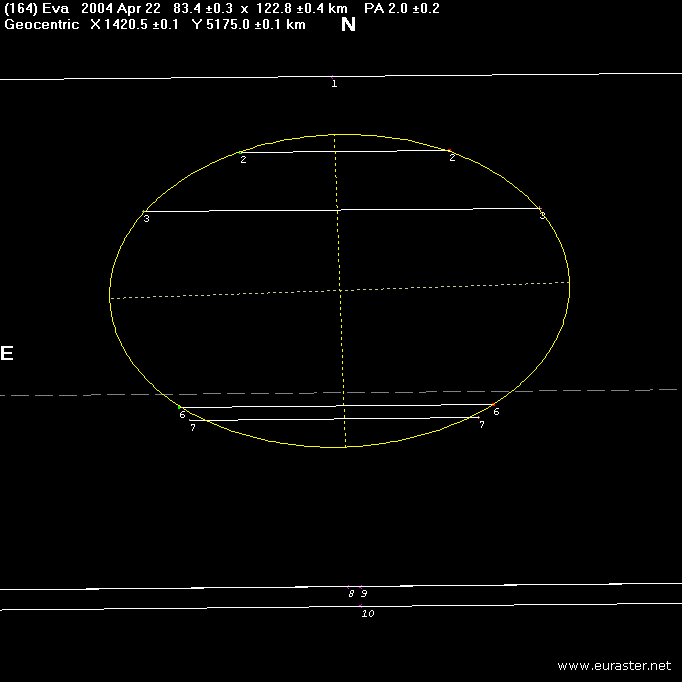Screen dimensions: 682x682
Task: Click the right chord 2 endpoint label
Action: [452, 157]
